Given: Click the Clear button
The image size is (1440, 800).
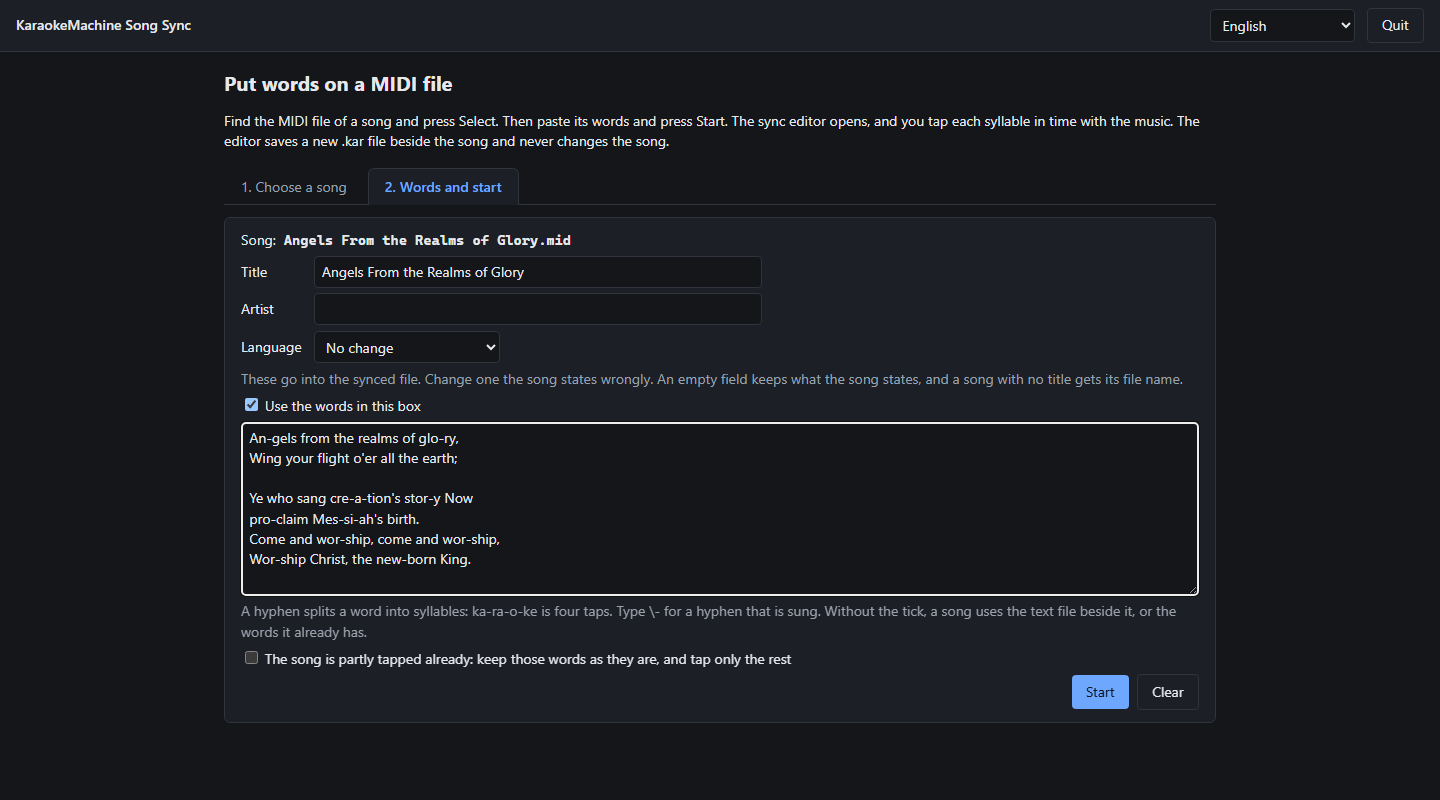Looking at the screenshot, I should tap(1168, 692).
